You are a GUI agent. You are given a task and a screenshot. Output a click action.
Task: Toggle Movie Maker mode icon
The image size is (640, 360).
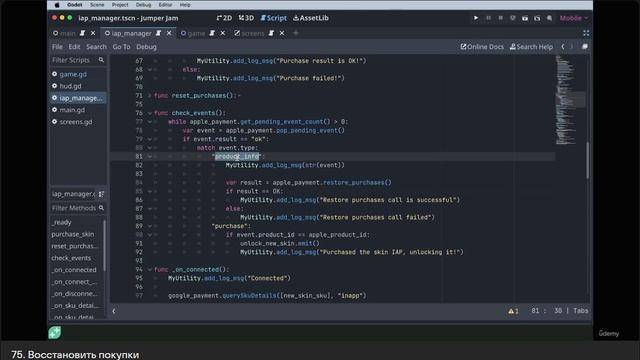coord(549,18)
